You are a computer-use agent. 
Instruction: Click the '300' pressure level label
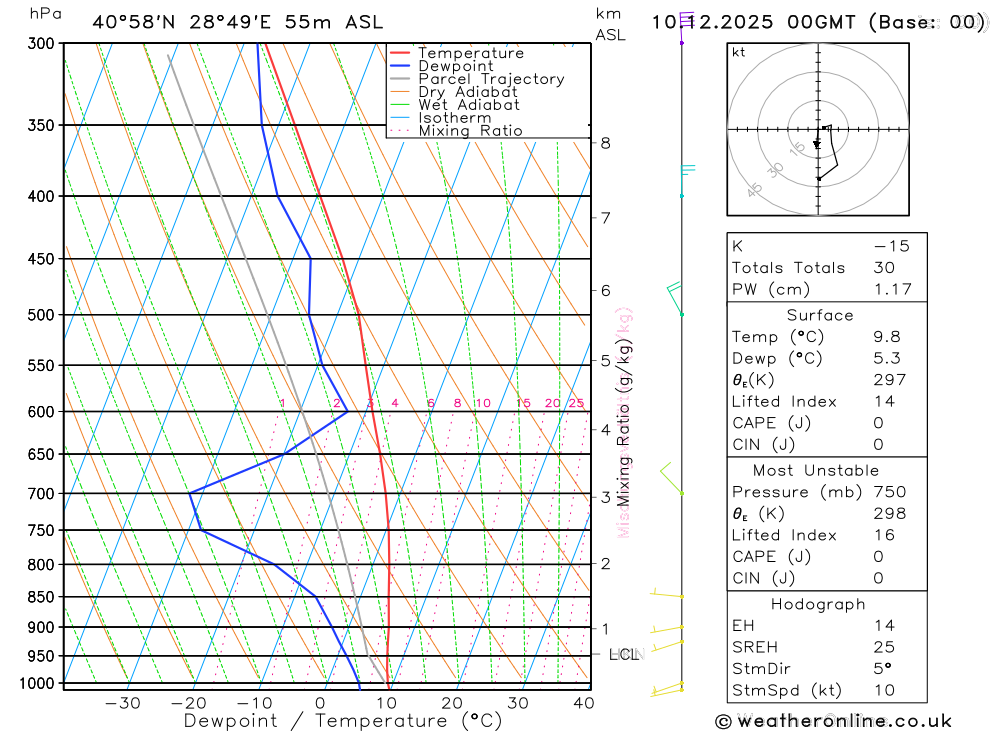point(41,43)
